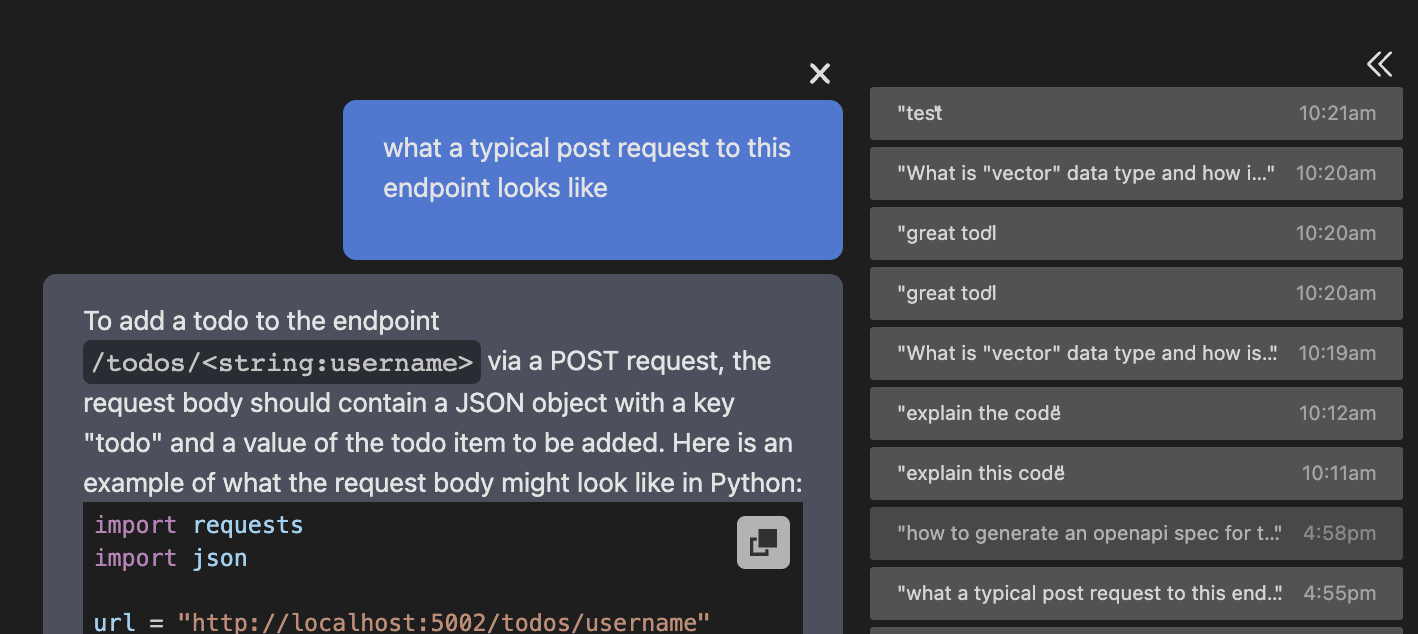Viewport: 1418px width, 634px height.
Task: Copy the Python code snippet
Action: tap(763, 542)
